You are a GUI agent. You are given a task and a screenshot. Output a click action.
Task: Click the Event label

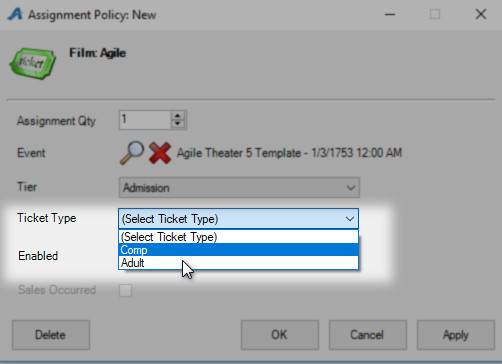click(x=31, y=153)
